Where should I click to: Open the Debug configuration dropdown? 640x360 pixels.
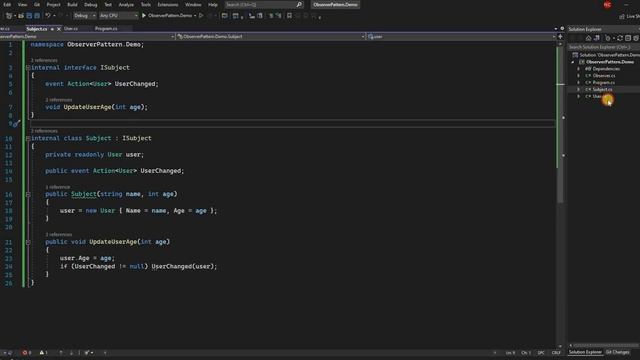point(84,16)
